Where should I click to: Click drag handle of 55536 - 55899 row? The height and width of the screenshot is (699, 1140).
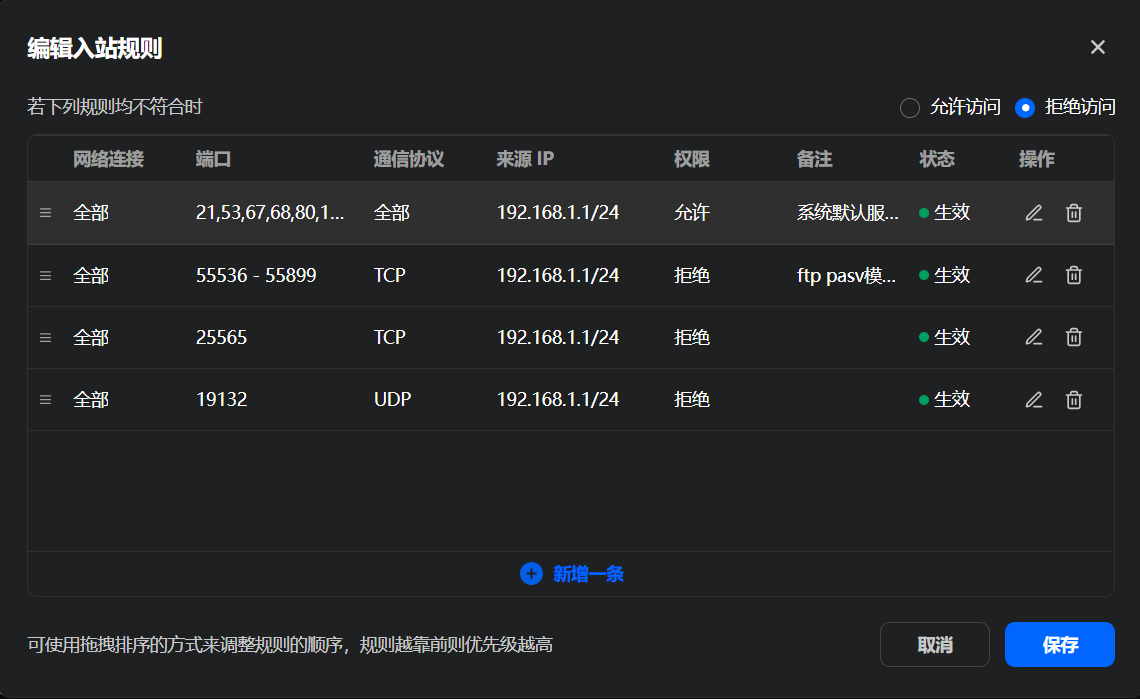[x=45, y=275]
